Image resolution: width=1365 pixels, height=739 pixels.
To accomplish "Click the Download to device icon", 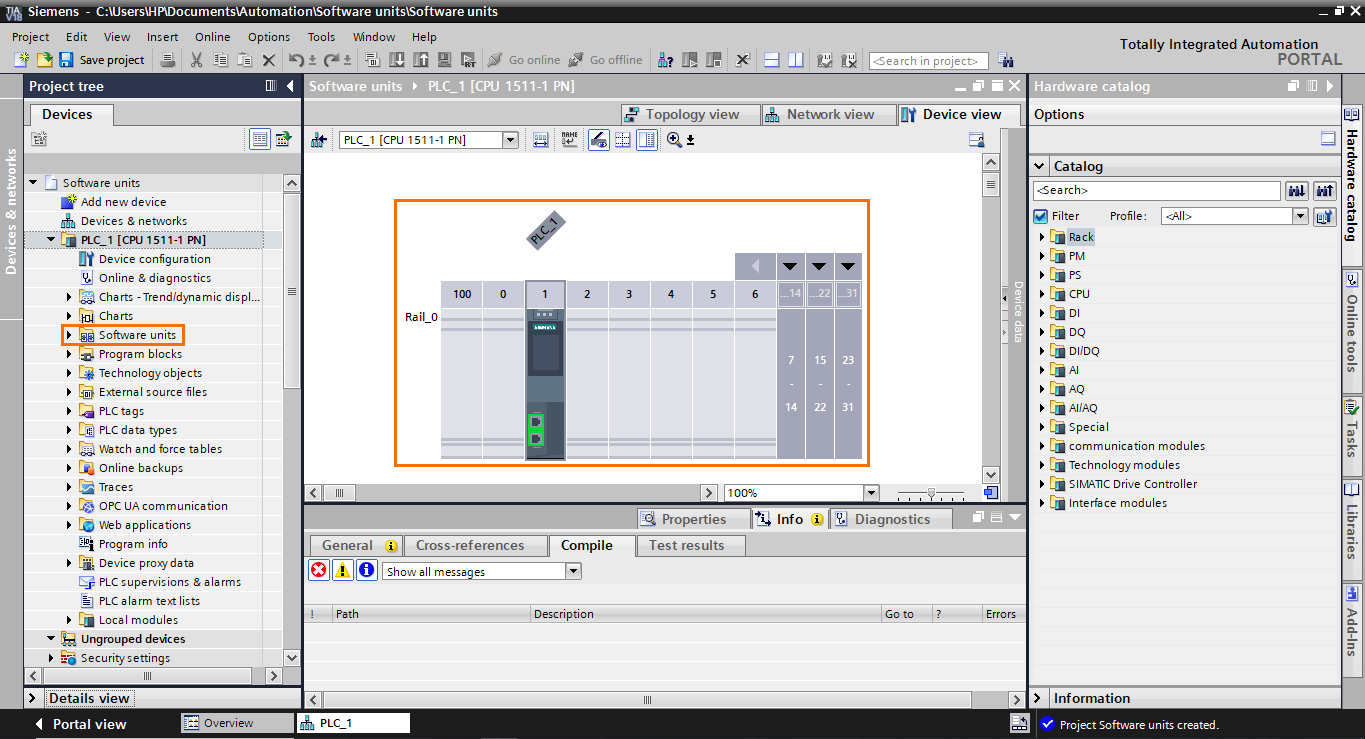I will coord(398,60).
